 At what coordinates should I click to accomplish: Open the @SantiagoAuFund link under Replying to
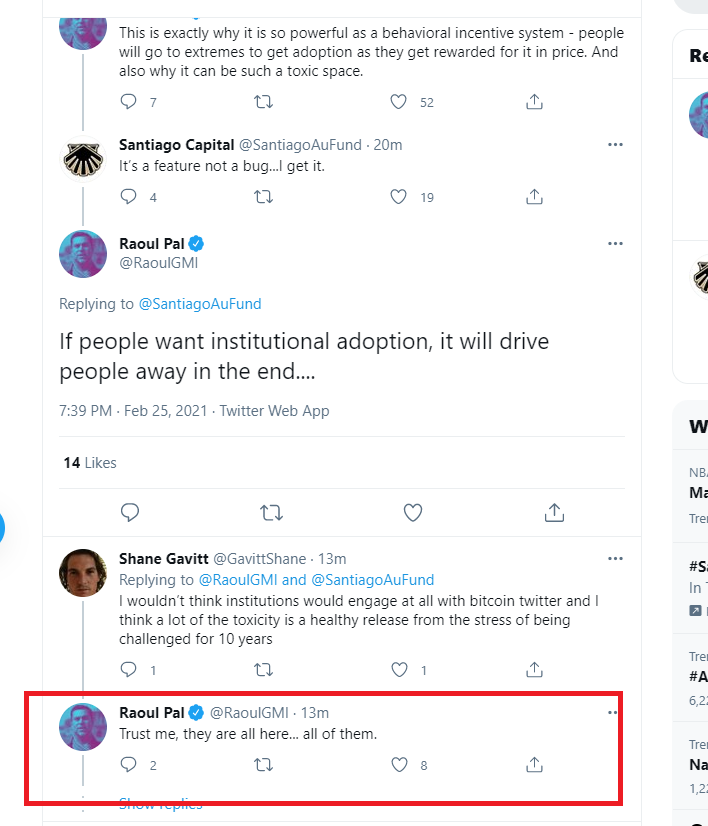click(x=199, y=303)
